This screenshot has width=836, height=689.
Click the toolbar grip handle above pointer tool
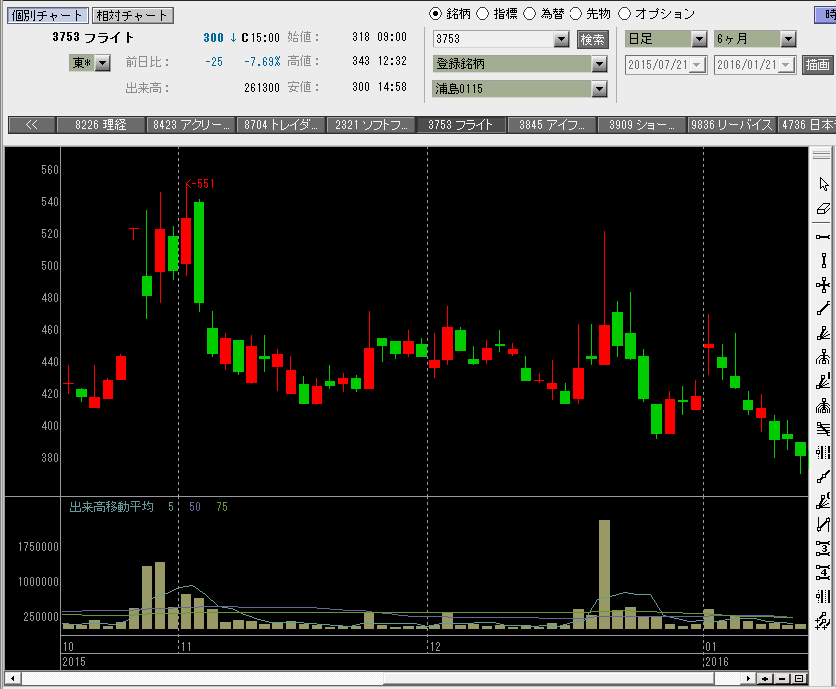(x=822, y=155)
